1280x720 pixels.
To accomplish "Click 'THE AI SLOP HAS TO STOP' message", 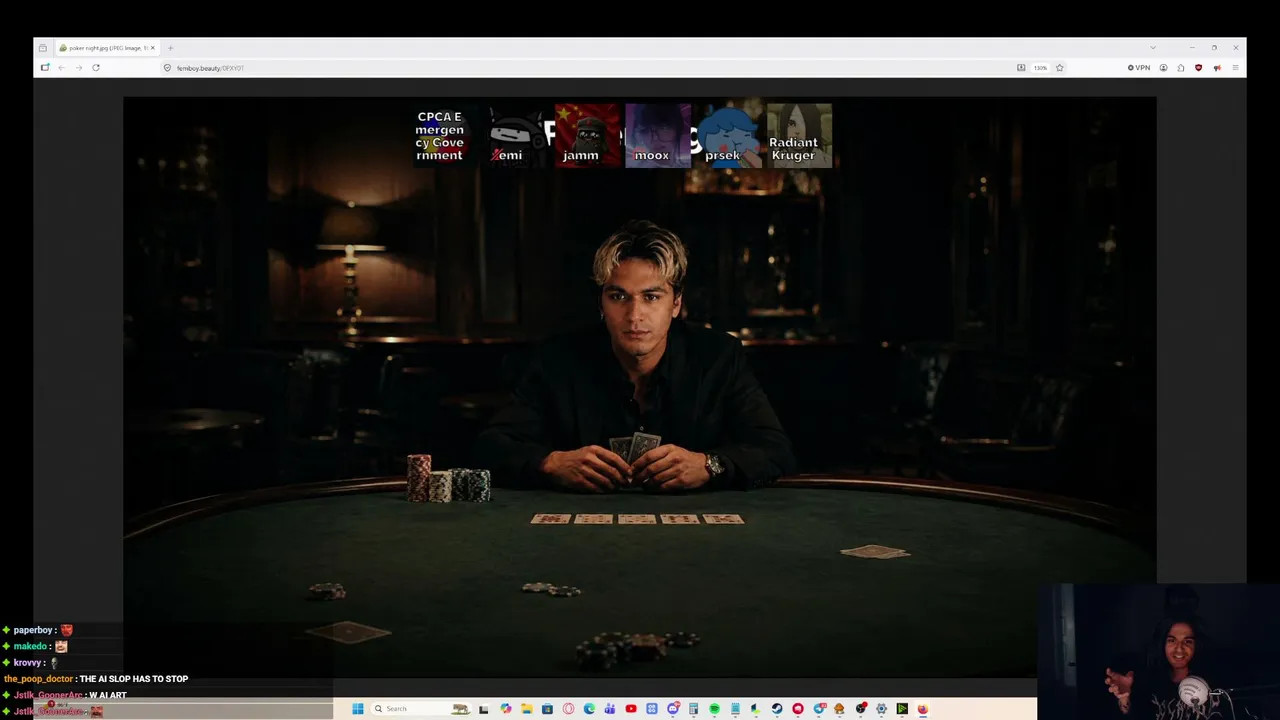I will click(x=134, y=679).
